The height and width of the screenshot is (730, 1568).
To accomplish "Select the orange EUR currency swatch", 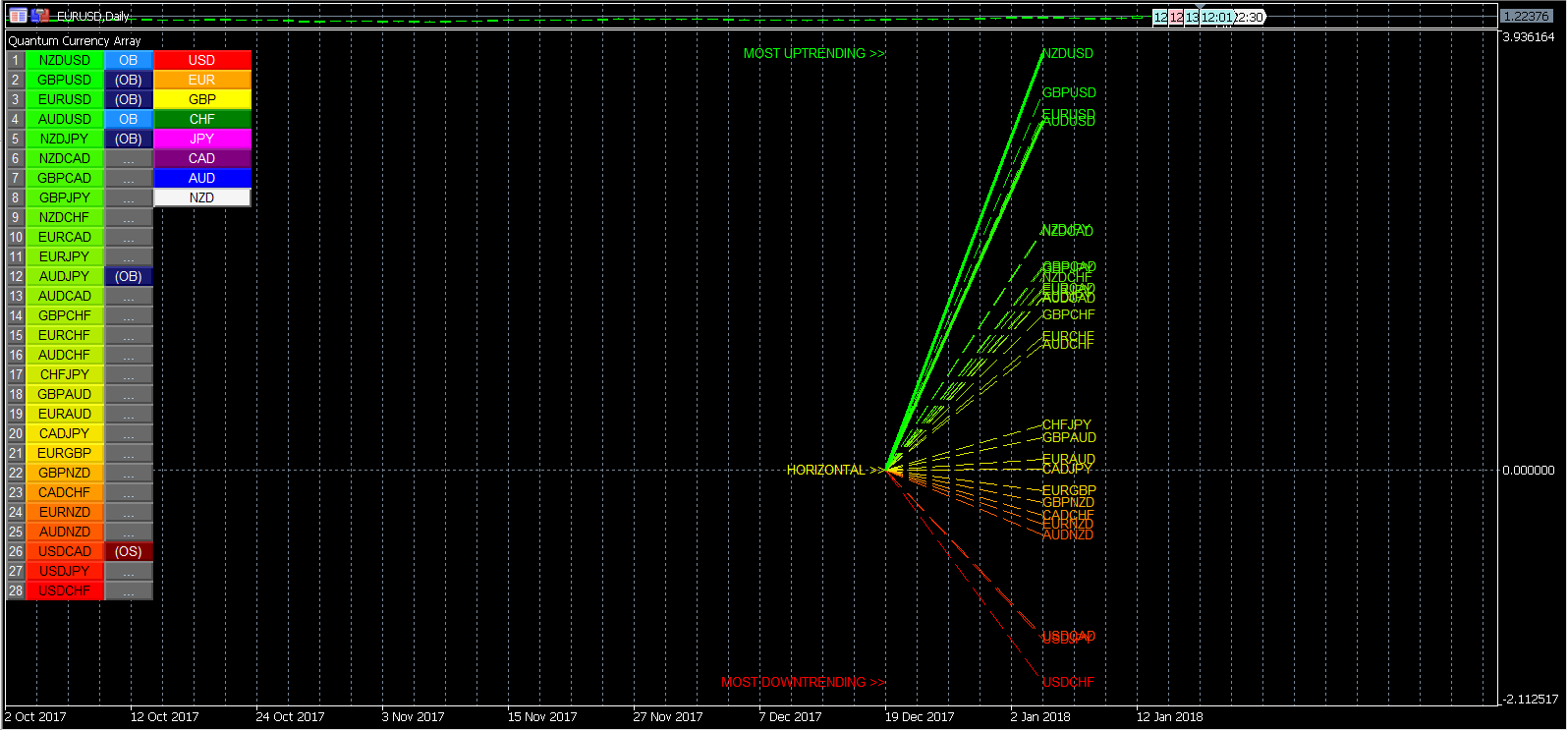I will (201, 80).
